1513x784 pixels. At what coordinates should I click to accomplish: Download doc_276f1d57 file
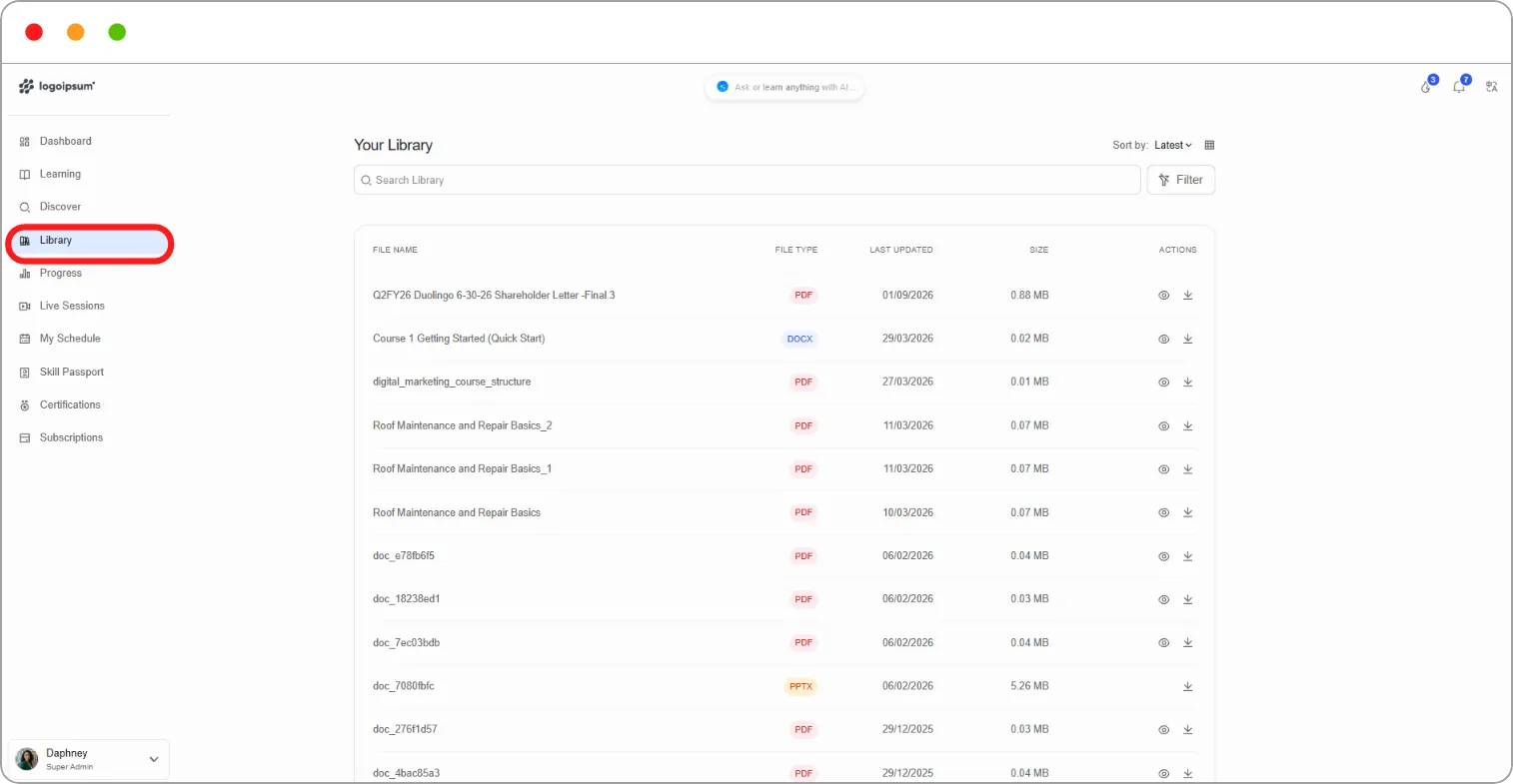tap(1188, 730)
